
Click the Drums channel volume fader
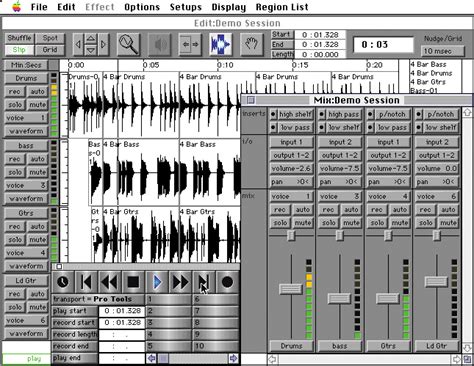pyautogui.click(x=291, y=289)
